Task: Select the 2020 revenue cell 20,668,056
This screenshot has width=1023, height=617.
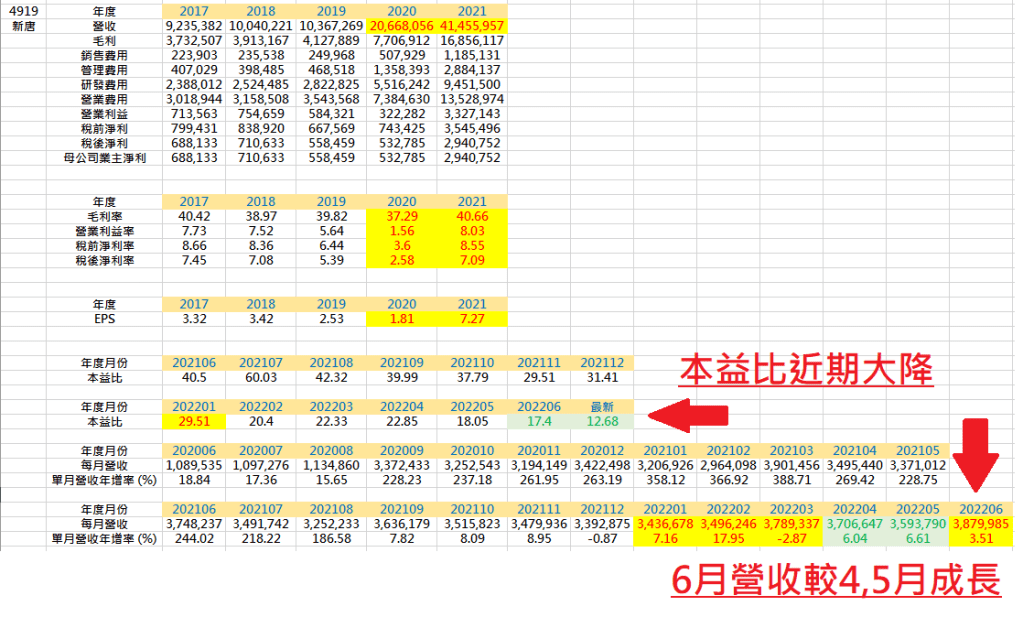Action: (x=401, y=24)
